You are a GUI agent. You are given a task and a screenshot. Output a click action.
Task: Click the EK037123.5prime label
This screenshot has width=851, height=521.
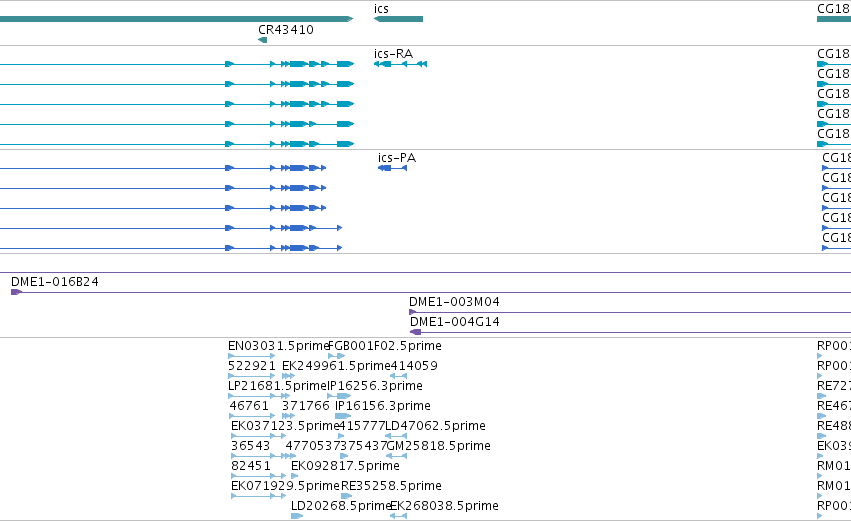(x=285, y=426)
